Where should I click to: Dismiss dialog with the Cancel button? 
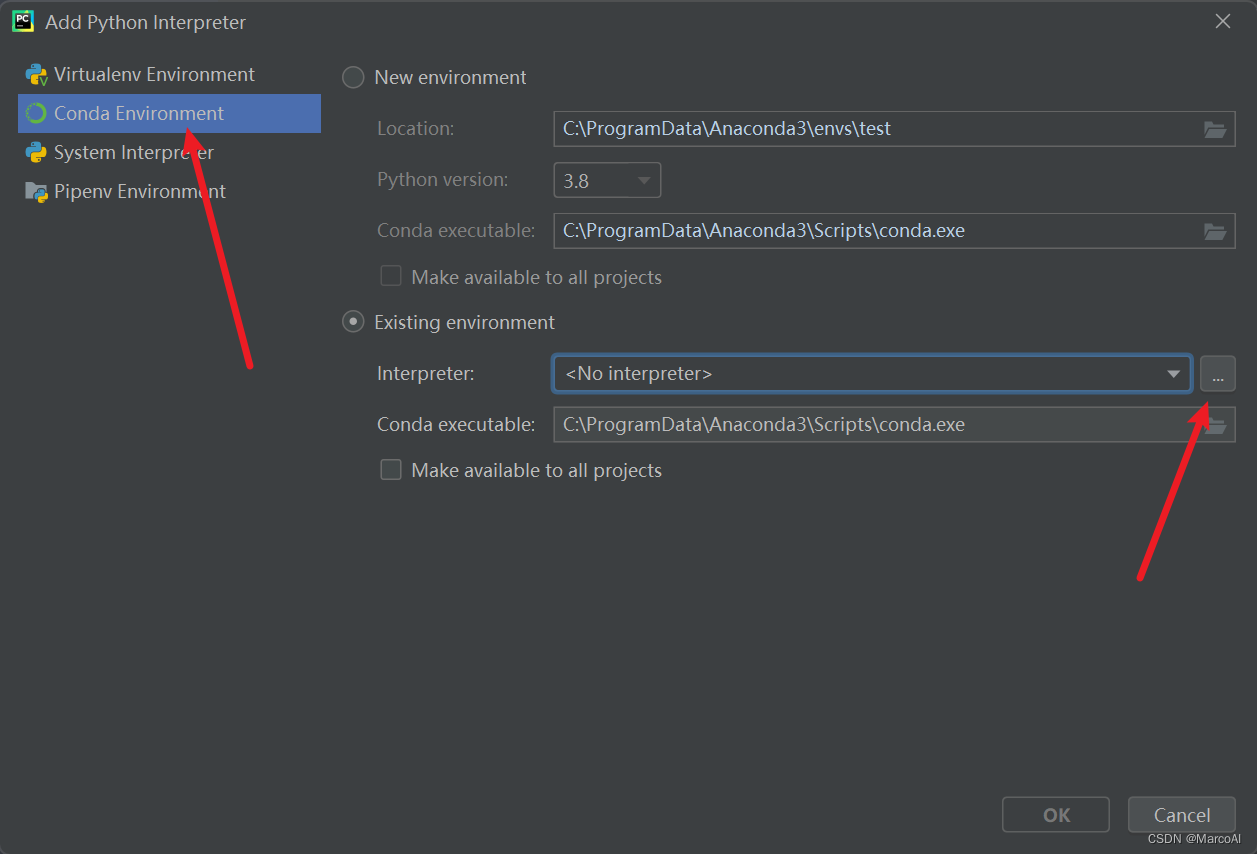1182,815
